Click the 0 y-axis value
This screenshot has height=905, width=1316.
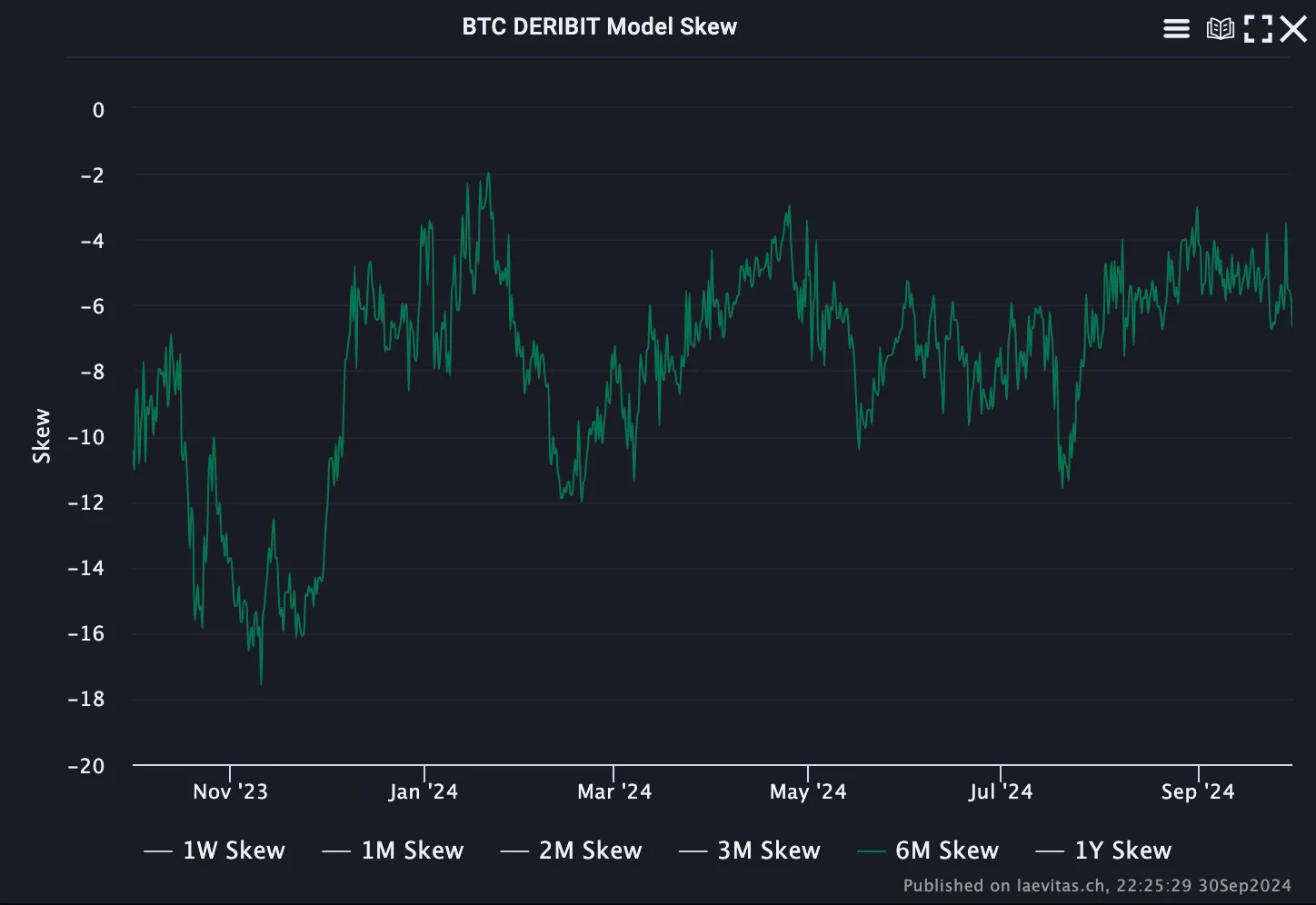click(x=99, y=110)
